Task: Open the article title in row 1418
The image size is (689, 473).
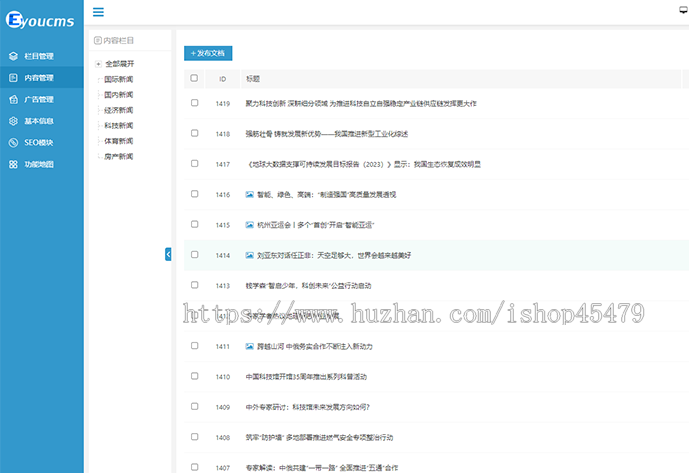Action: pos(326,134)
